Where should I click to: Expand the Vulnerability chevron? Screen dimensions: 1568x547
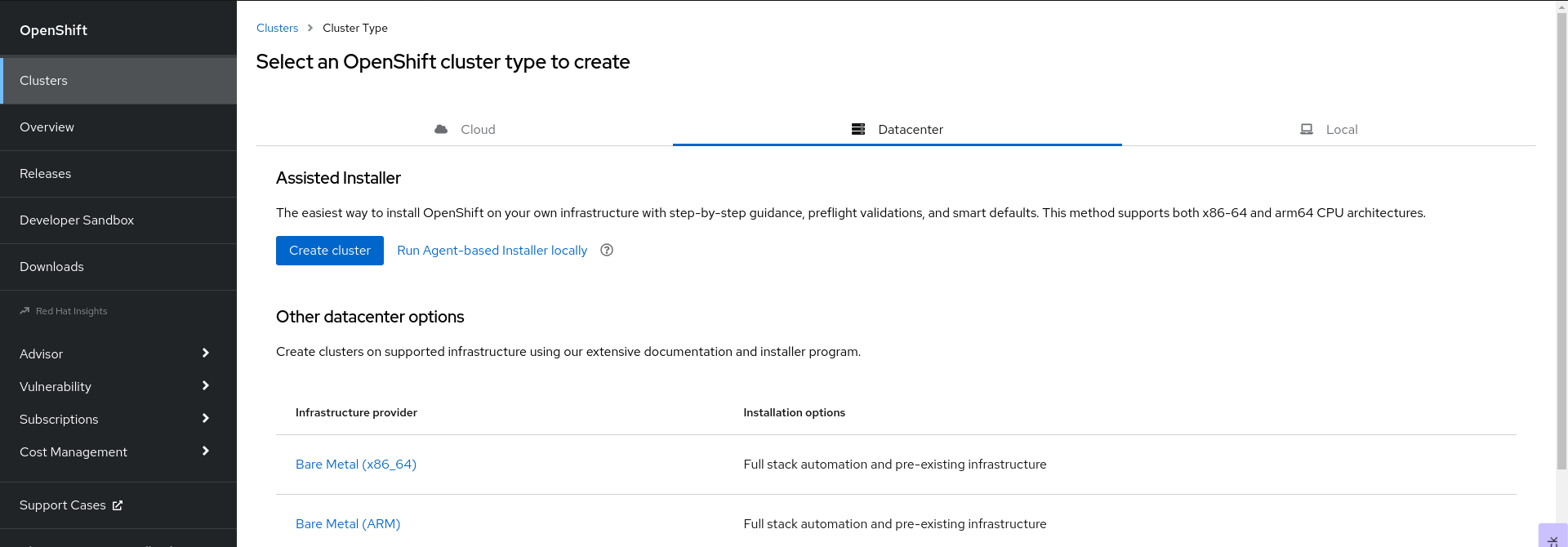tap(205, 386)
